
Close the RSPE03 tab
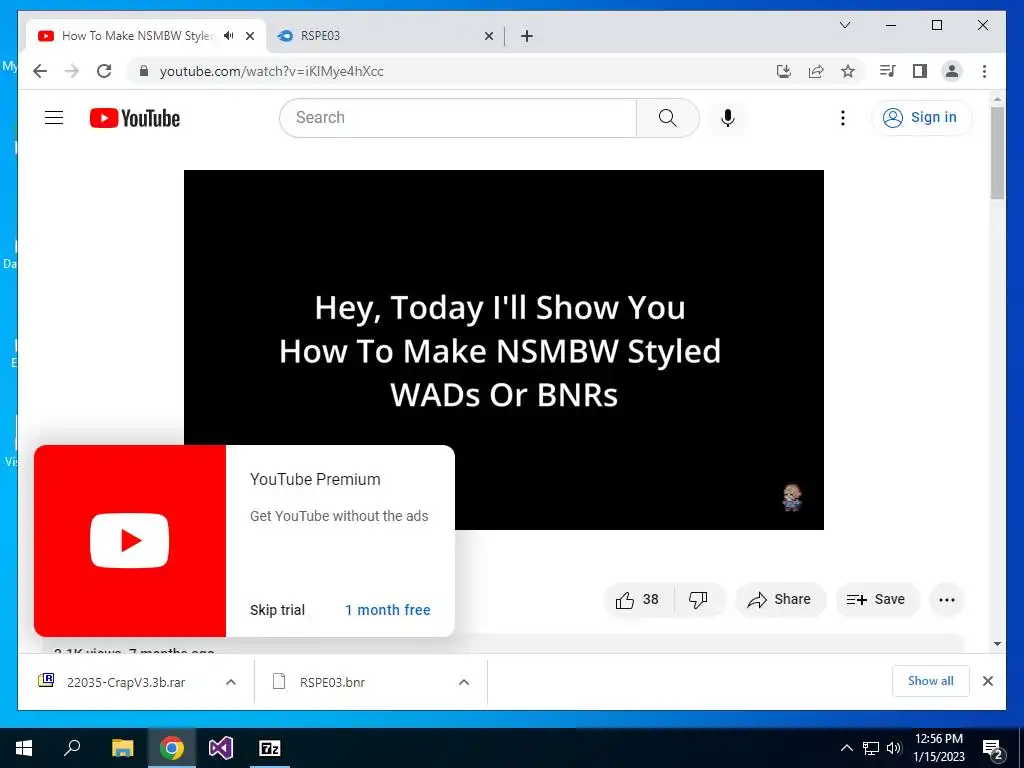coord(488,36)
